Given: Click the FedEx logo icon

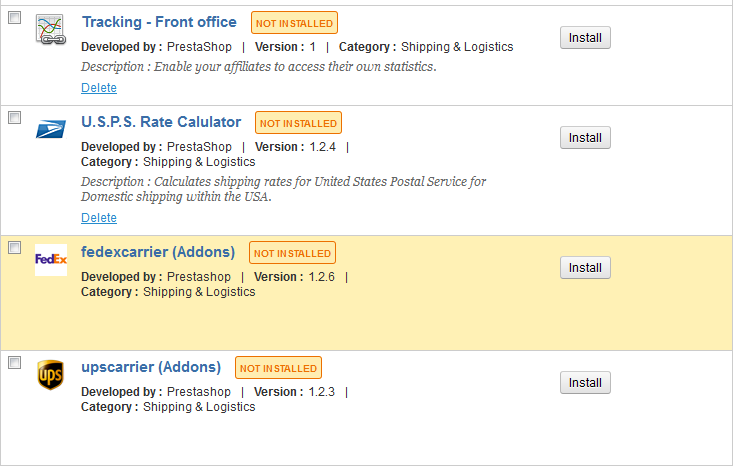Looking at the screenshot, I should [x=50, y=259].
